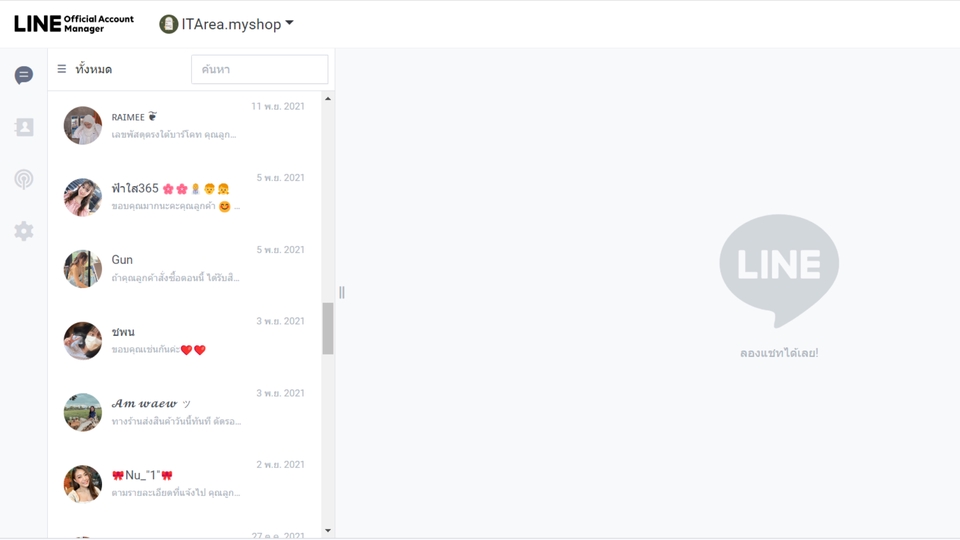Open the chat with Nu_"1"
The width and height of the screenshot is (960, 540).
coord(184,484)
